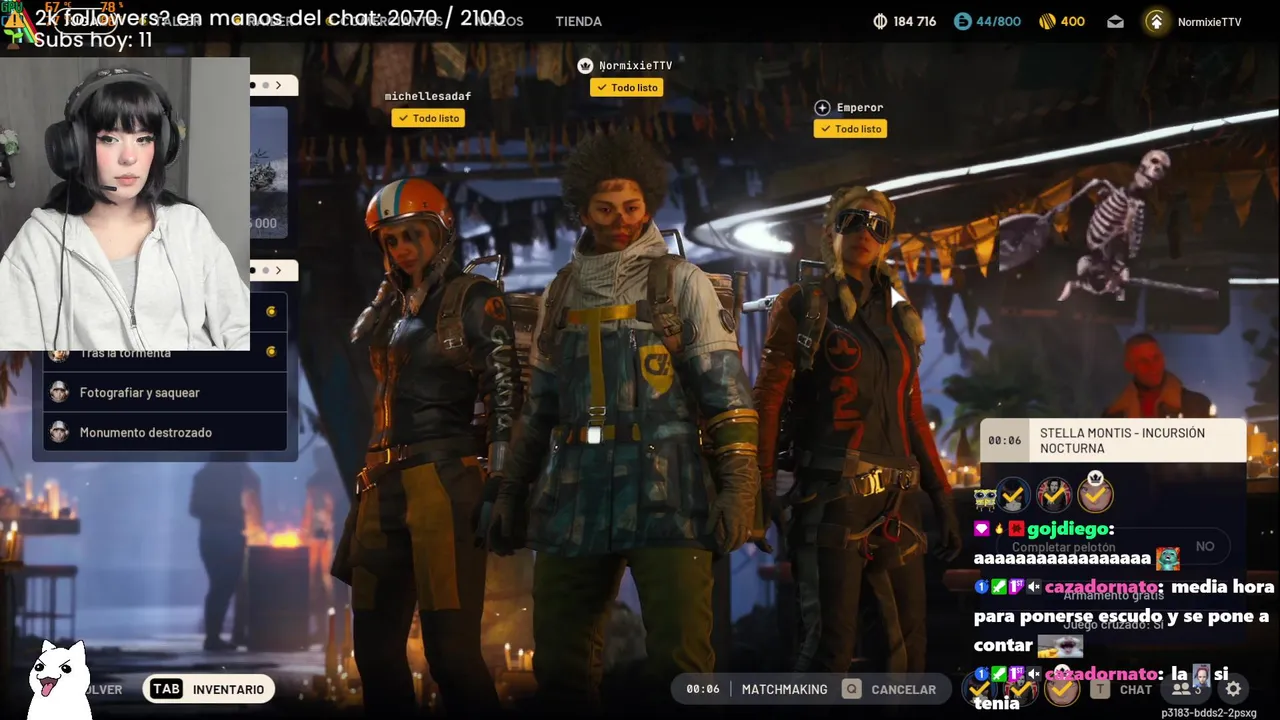Click avatar icon beside Fotografiar y saquear
The height and width of the screenshot is (720, 1280).
[59, 392]
